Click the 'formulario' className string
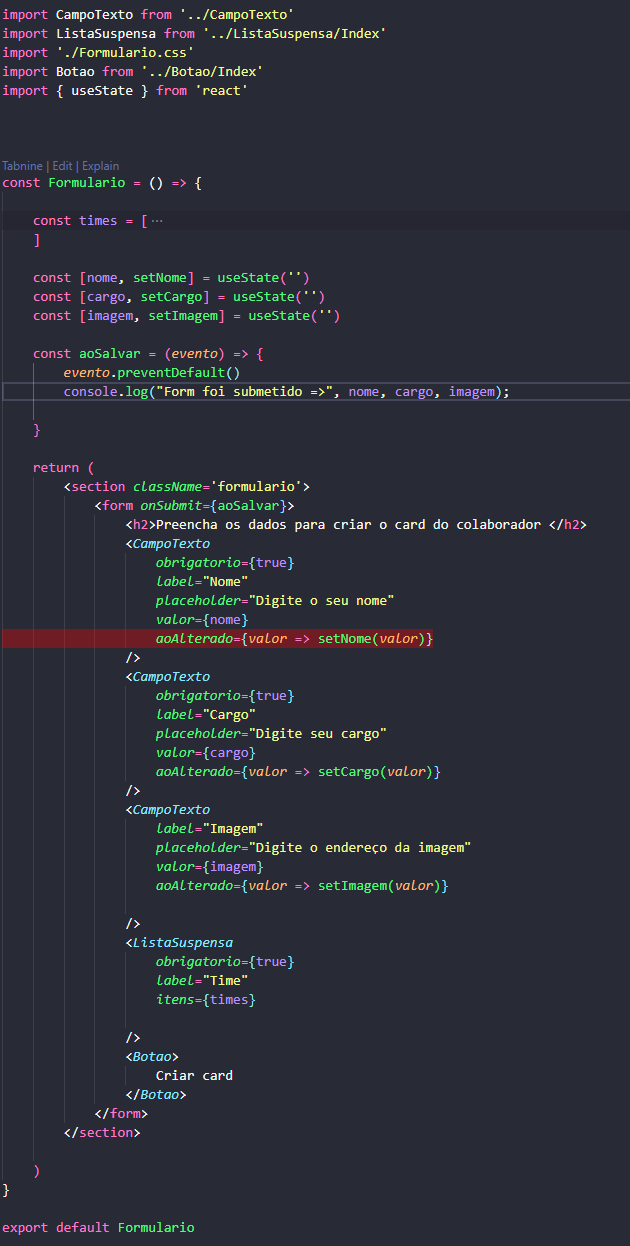630x1246 pixels. coord(256,487)
